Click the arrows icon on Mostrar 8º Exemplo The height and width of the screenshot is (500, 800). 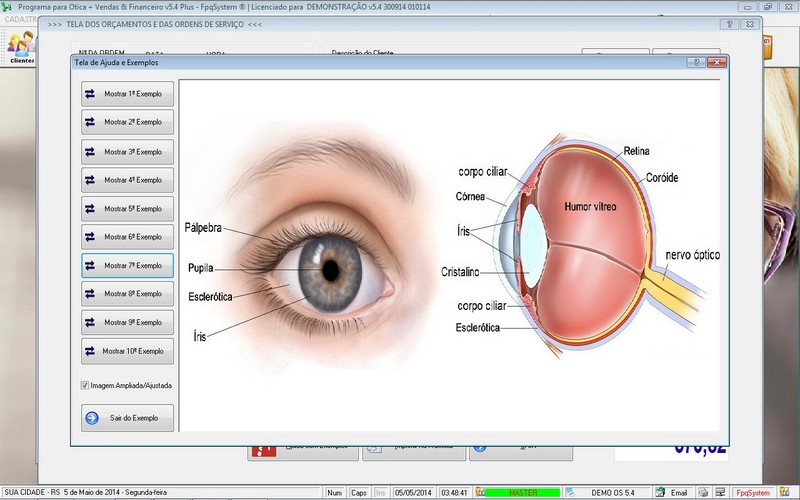pyautogui.click(x=90, y=294)
